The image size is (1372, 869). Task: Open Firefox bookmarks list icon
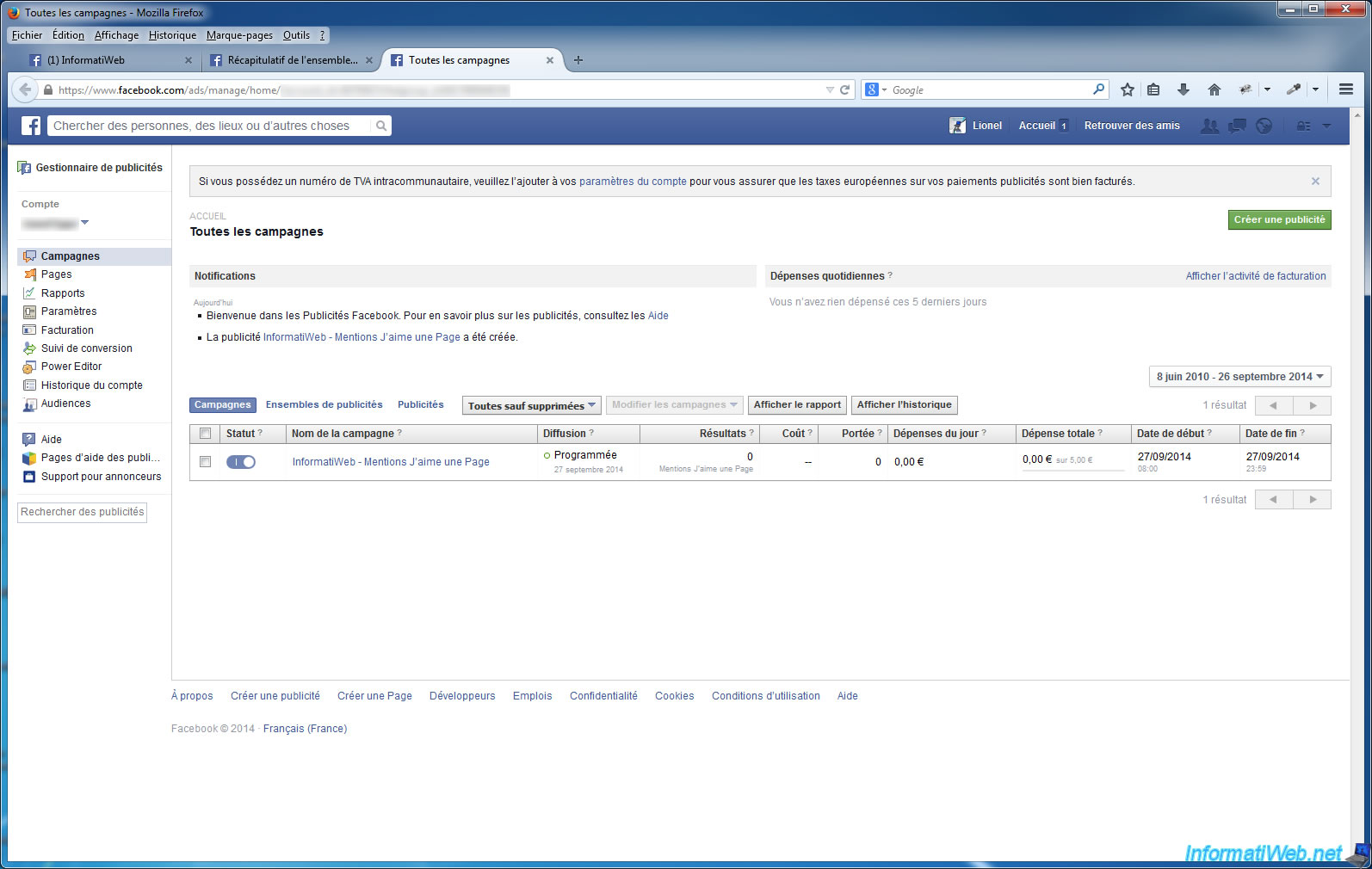click(x=1153, y=89)
